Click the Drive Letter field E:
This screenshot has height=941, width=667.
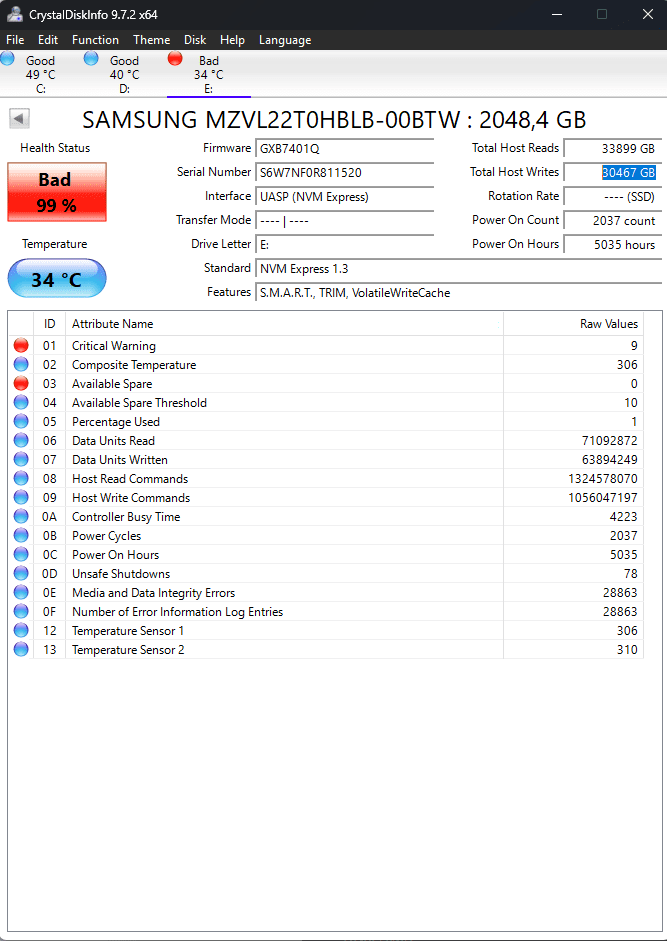(345, 245)
